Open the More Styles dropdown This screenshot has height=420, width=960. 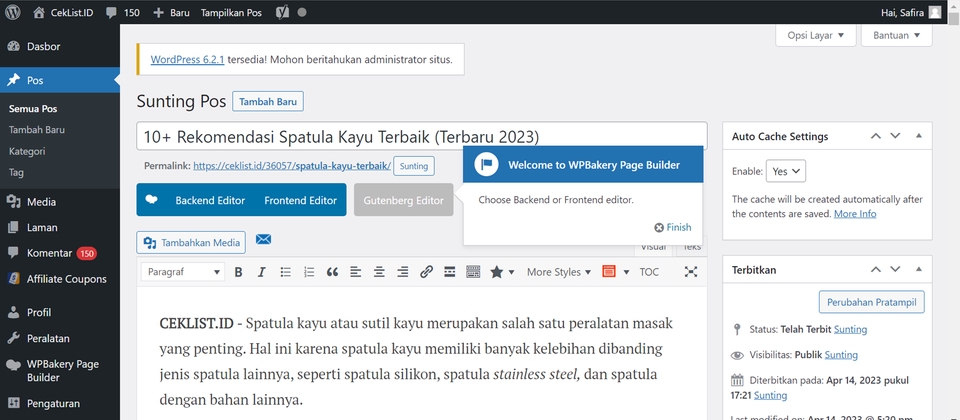pos(558,272)
